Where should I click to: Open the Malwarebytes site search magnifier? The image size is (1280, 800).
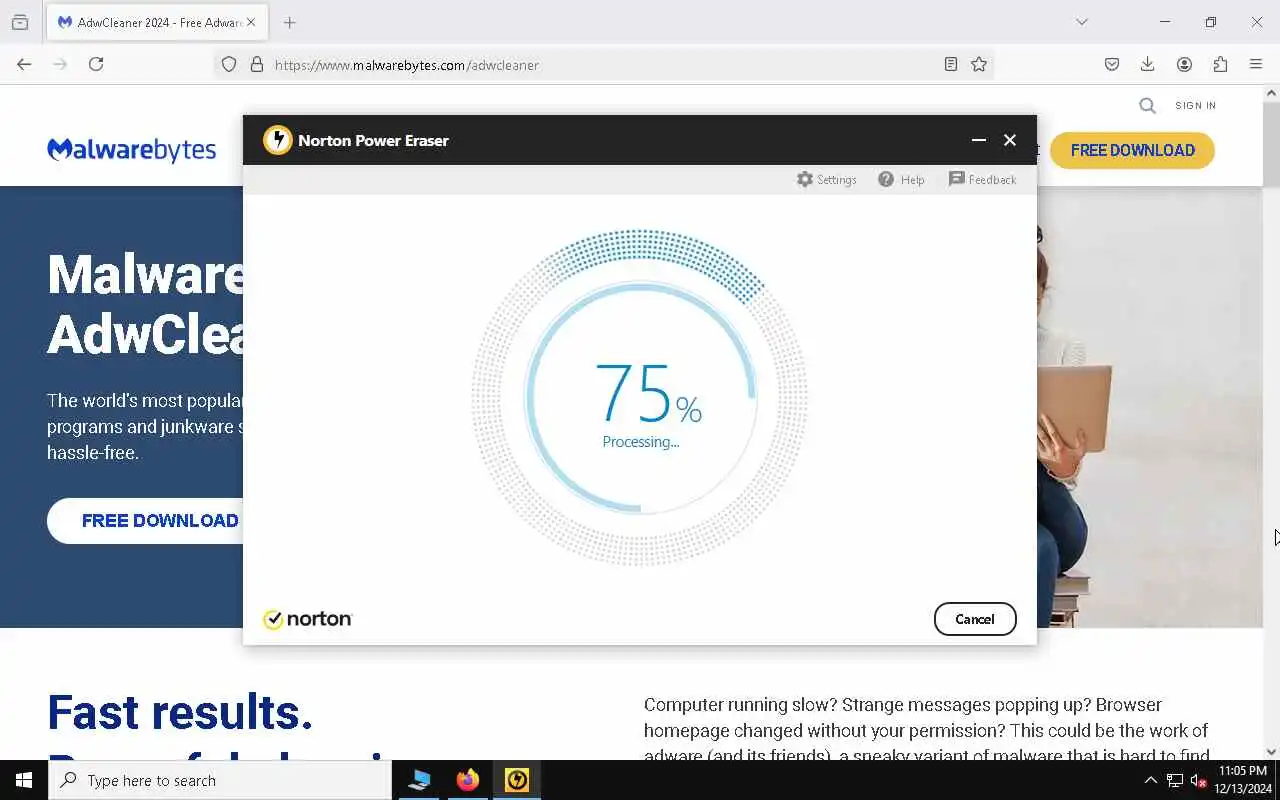point(1147,105)
